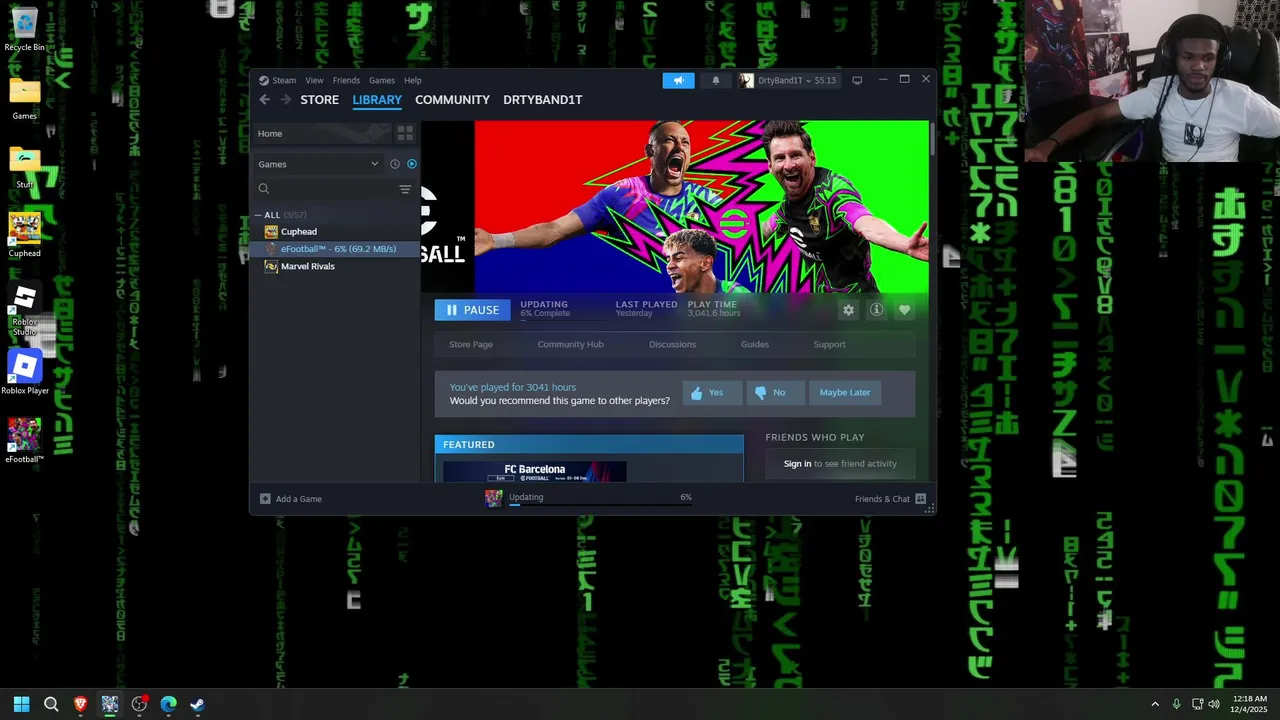Viewport: 1280px width, 720px height.
Task: Open Brave browser from taskbar
Action: 80,704
